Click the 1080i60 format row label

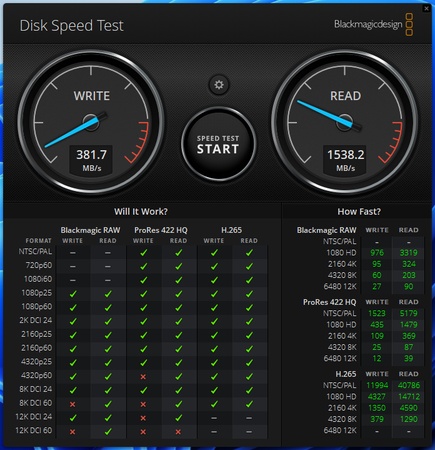click(x=38, y=279)
